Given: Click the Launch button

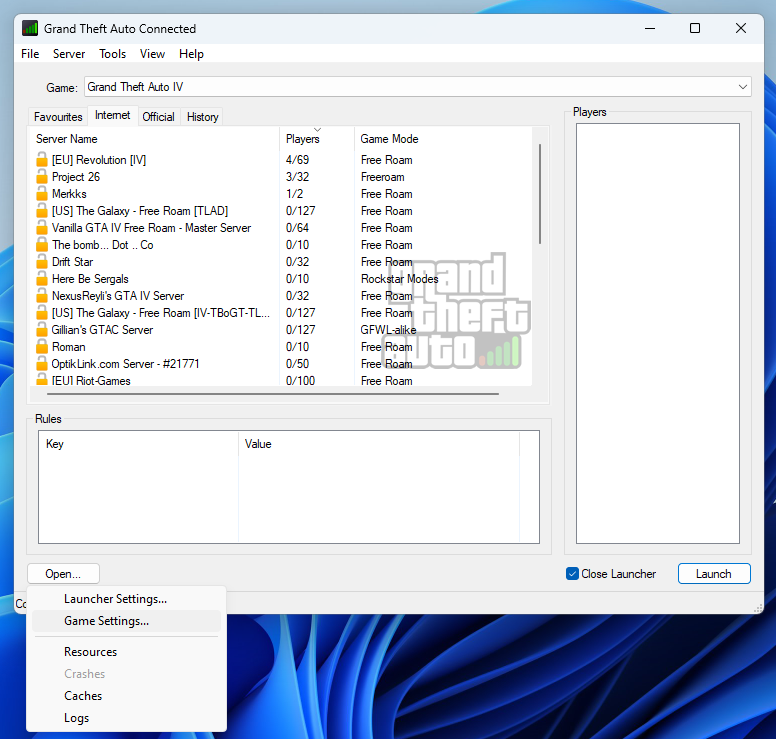Looking at the screenshot, I should (714, 574).
